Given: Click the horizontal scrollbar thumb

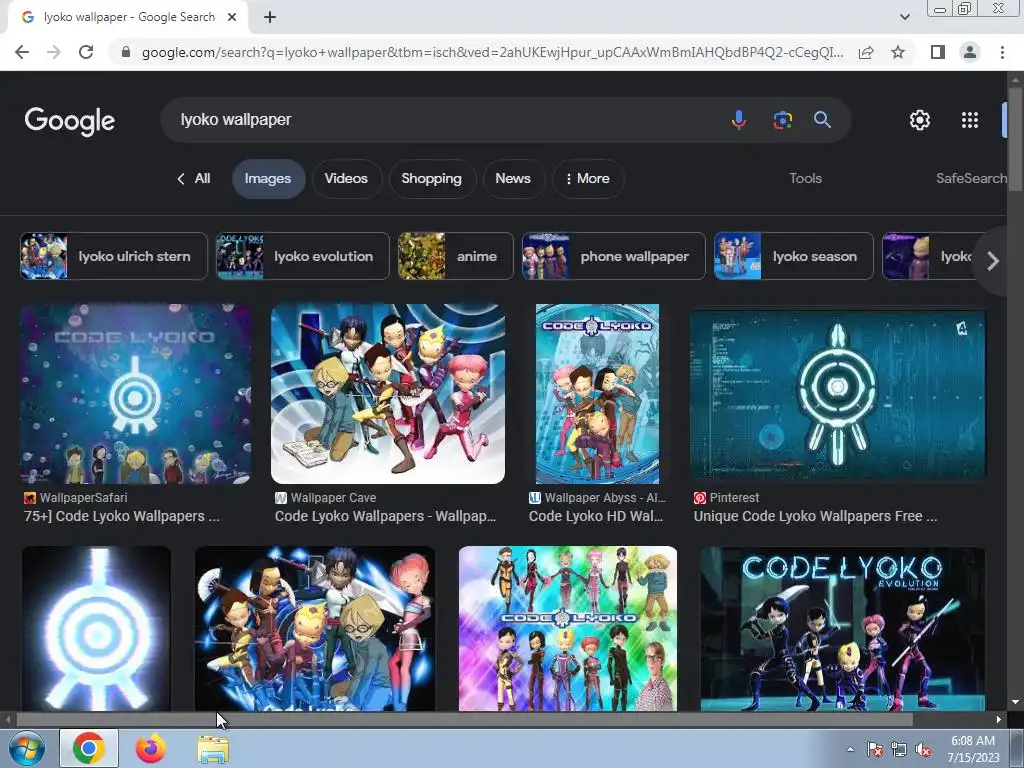Looking at the screenshot, I should click(464, 720).
